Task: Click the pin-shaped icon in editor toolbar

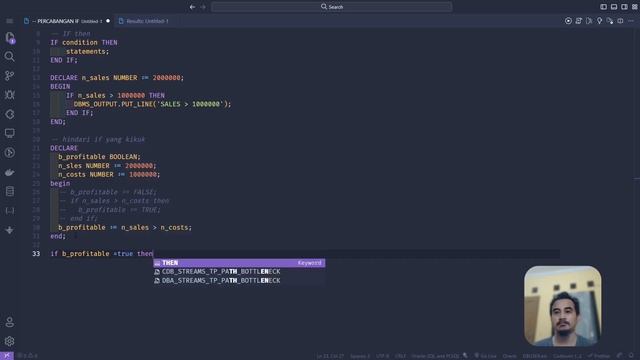Action: (x=599, y=21)
